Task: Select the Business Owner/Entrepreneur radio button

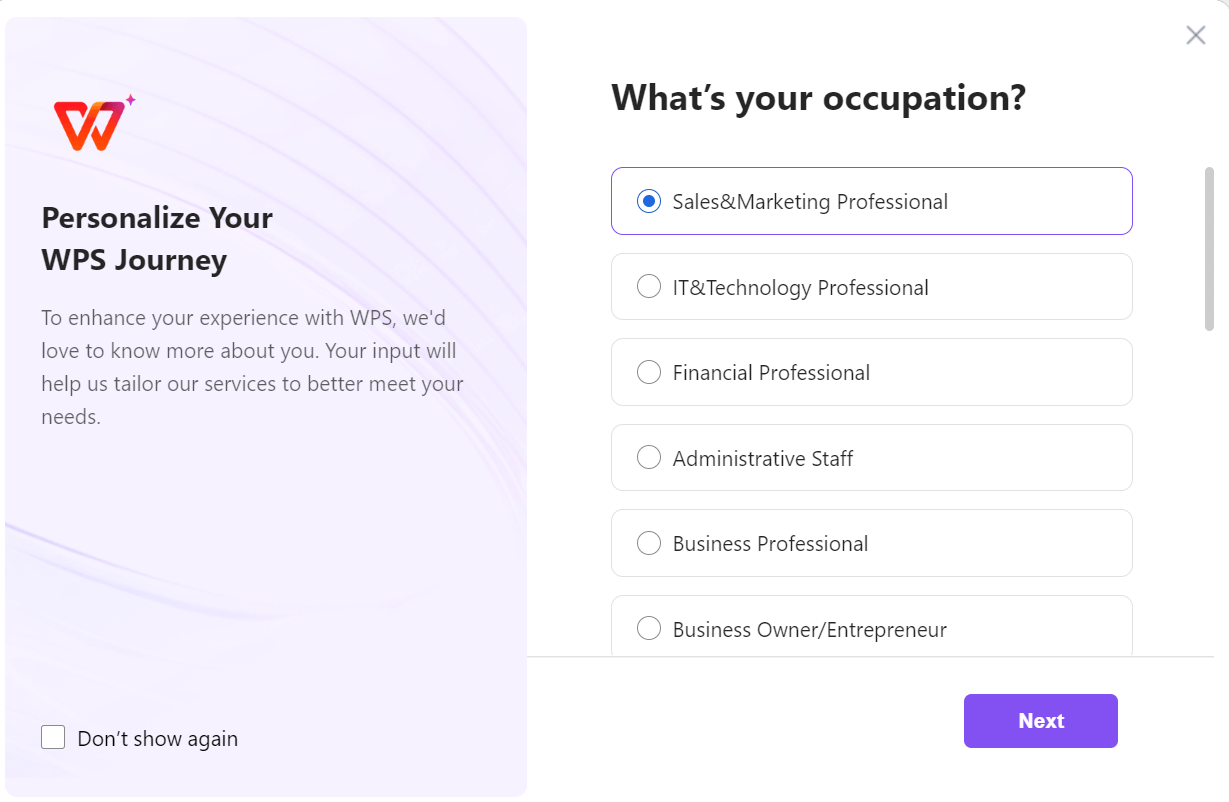Action: tap(649, 629)
